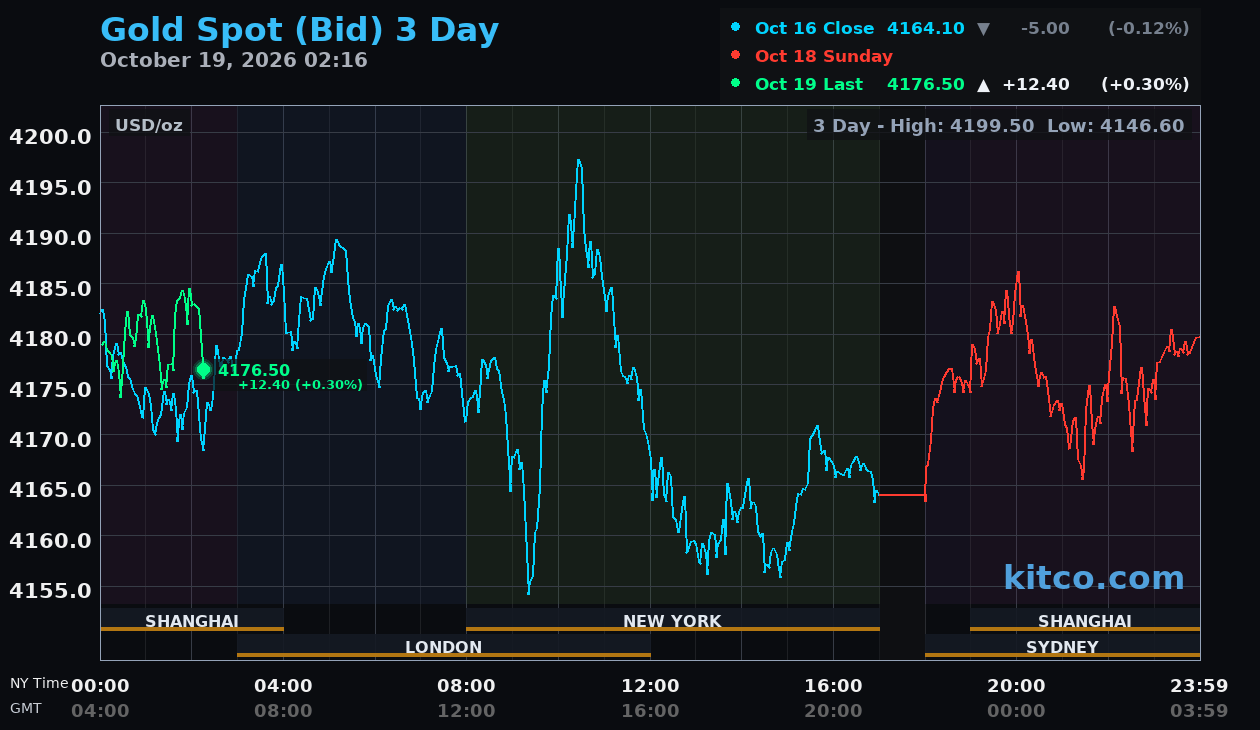Click the 00:00 GMT tick label
Image resolution: width=1260 pixels, height=730 pixels.
pos(1016,711)
